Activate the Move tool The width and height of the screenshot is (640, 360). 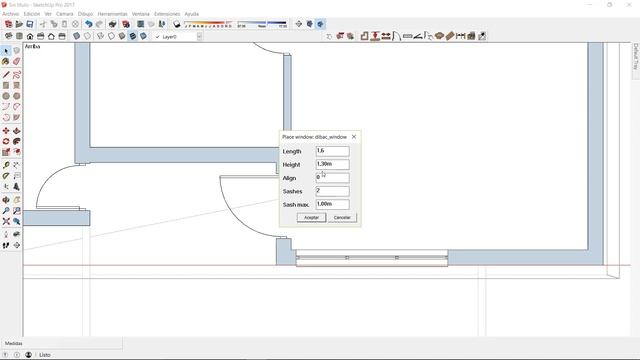pos(6,131)
